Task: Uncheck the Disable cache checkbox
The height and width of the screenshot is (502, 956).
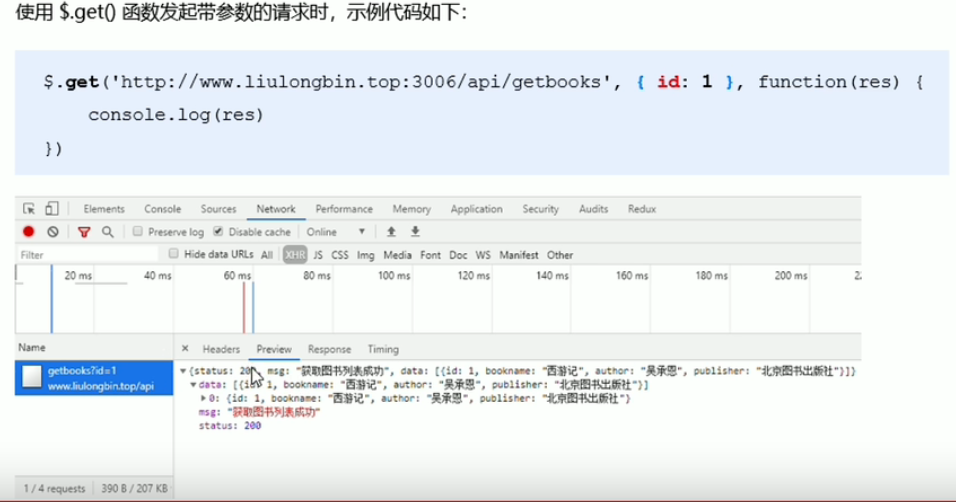Action: (x=218, y=232)
